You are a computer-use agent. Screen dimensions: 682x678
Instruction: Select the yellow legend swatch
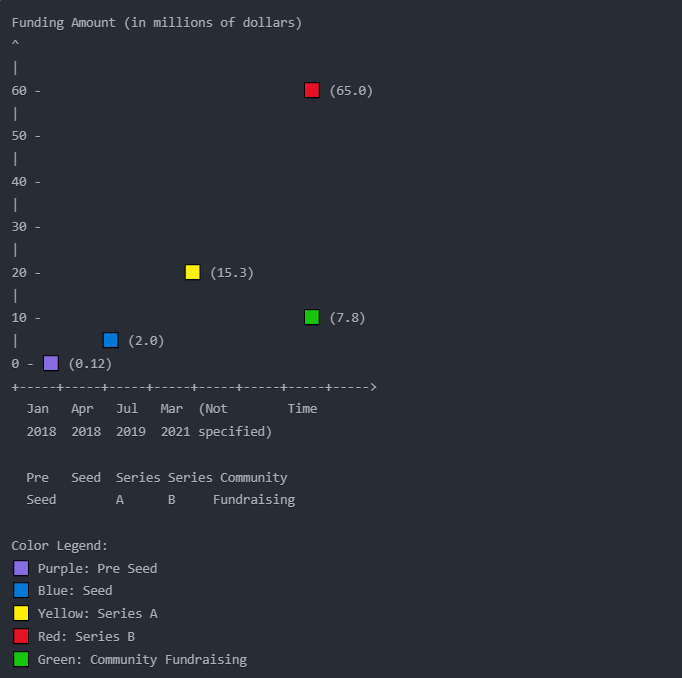pos(21,613)
